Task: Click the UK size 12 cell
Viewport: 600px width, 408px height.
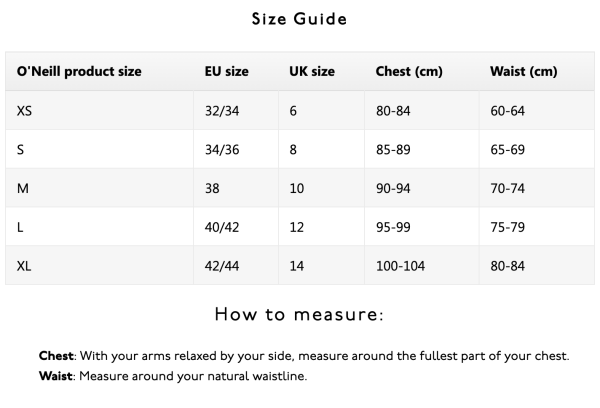Action: [x=296, y=227]
